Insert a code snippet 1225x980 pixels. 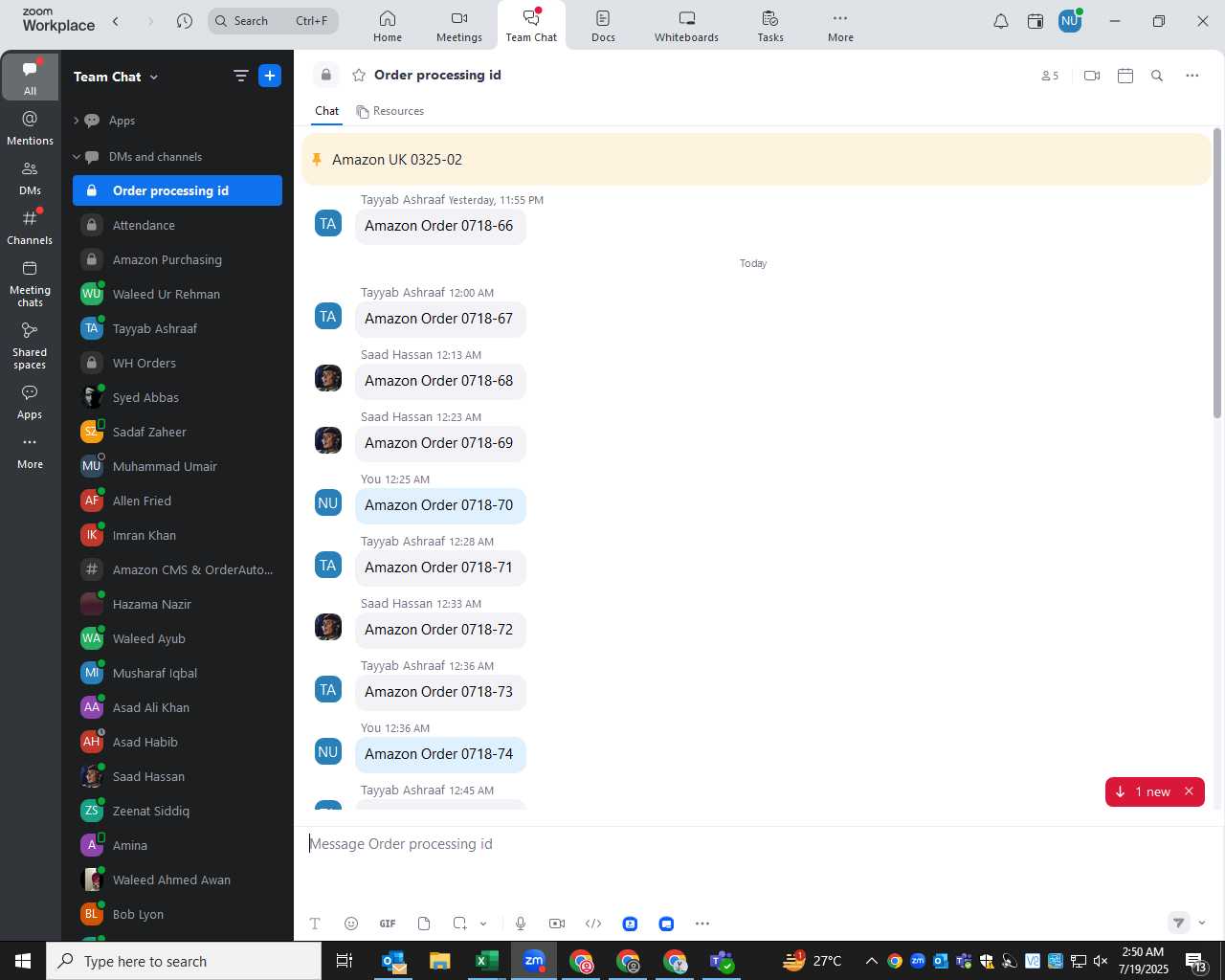(593, 924)
